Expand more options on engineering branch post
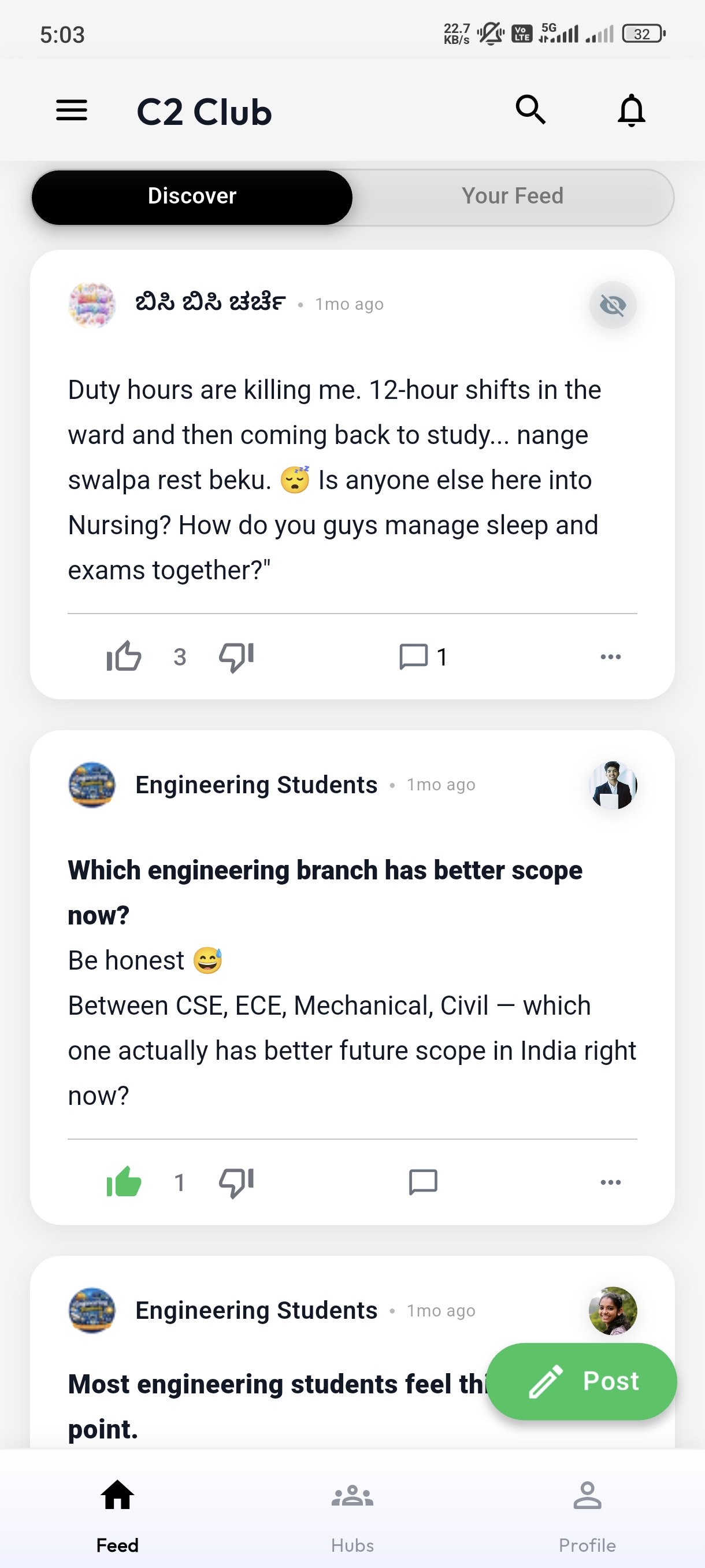 (610, 1181)
